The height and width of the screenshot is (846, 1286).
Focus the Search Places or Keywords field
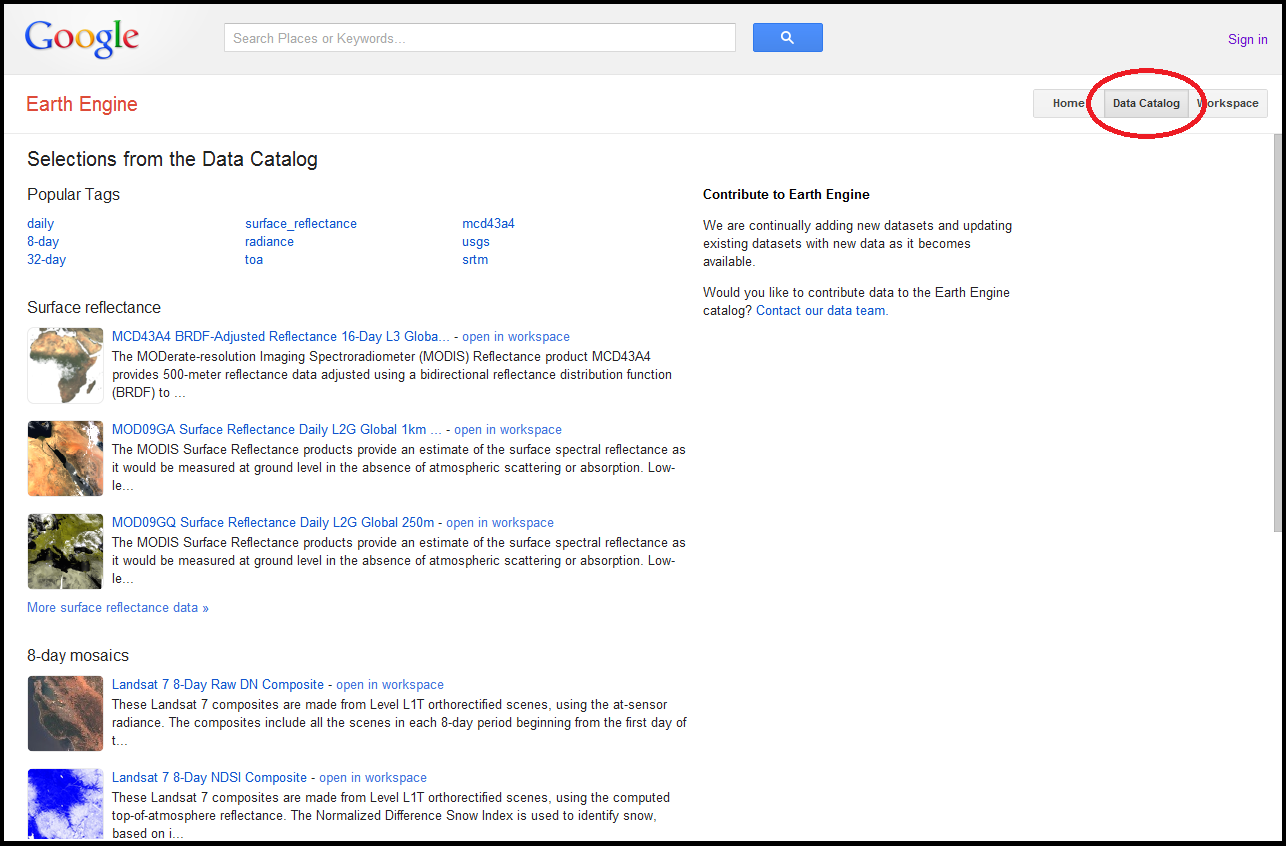pos(480,38)
